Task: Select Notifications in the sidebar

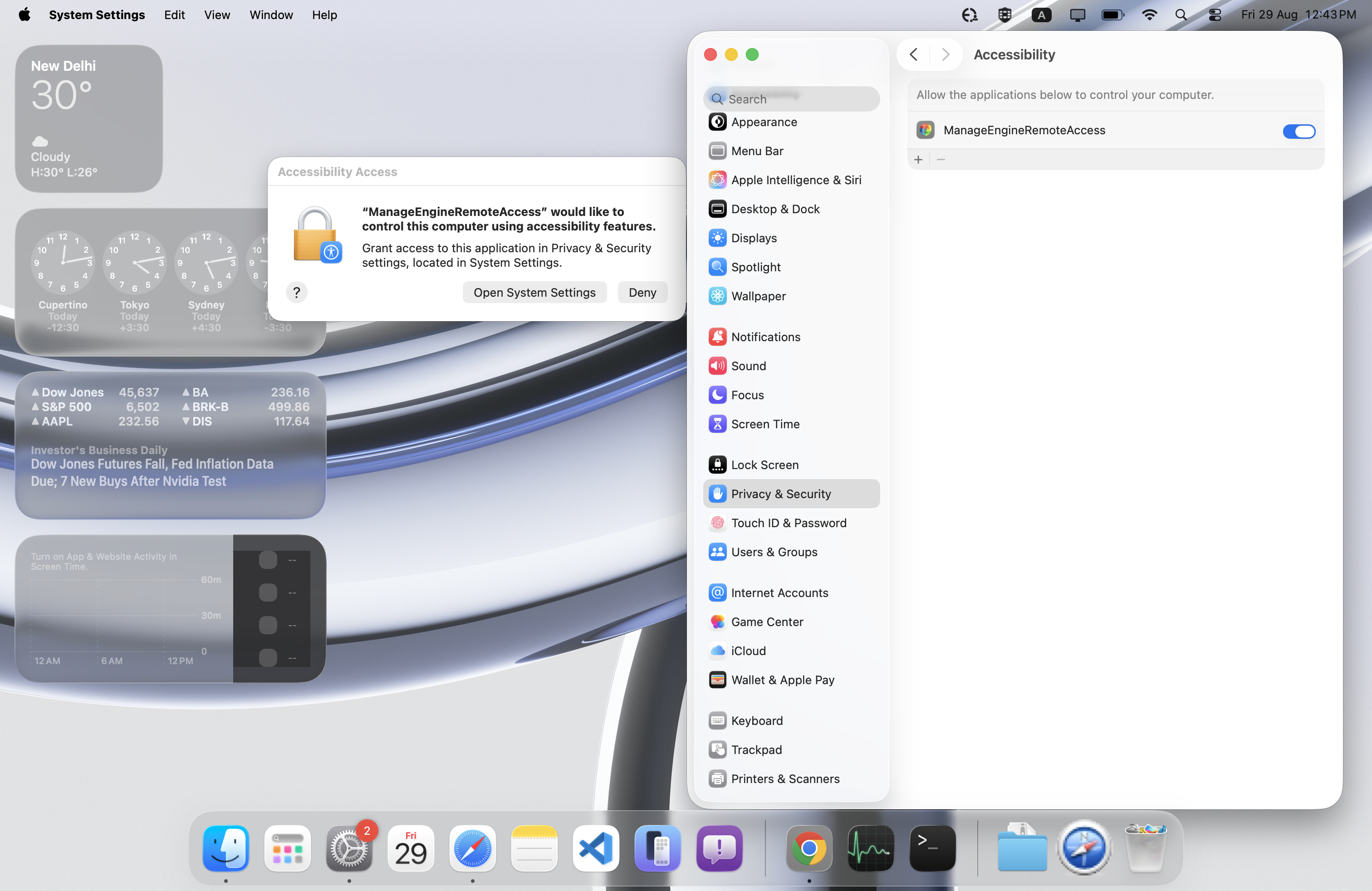Action: [765, 337]
